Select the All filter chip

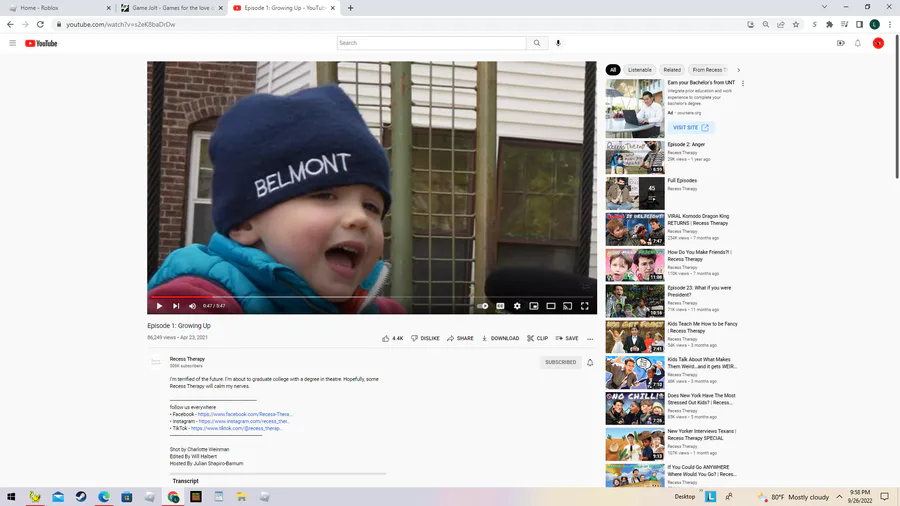pos(613,70)
